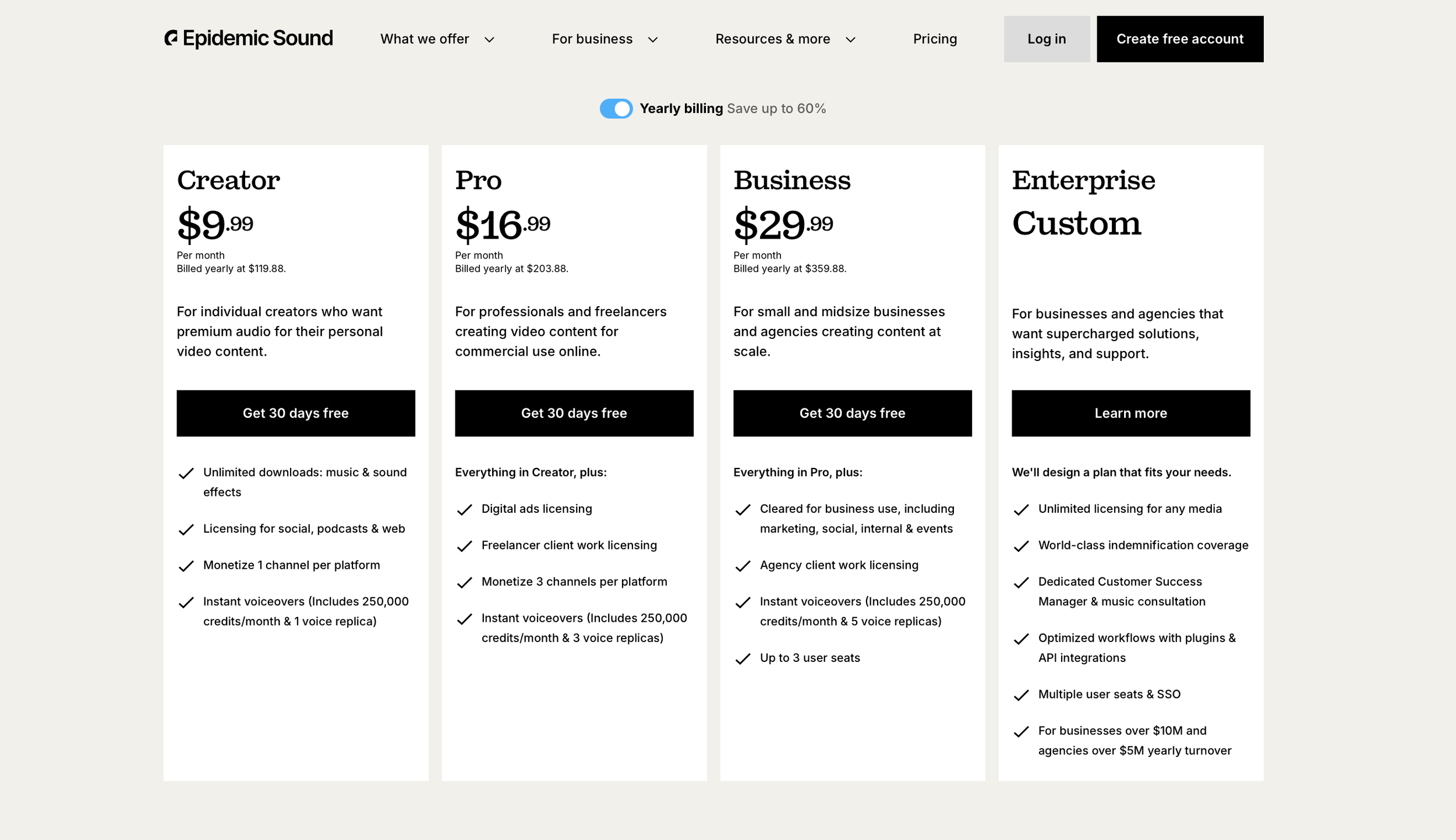Click checkmark next to Multiple user seats & SSO
This screenshot has height=840, width=1456.
[1021, 696]
